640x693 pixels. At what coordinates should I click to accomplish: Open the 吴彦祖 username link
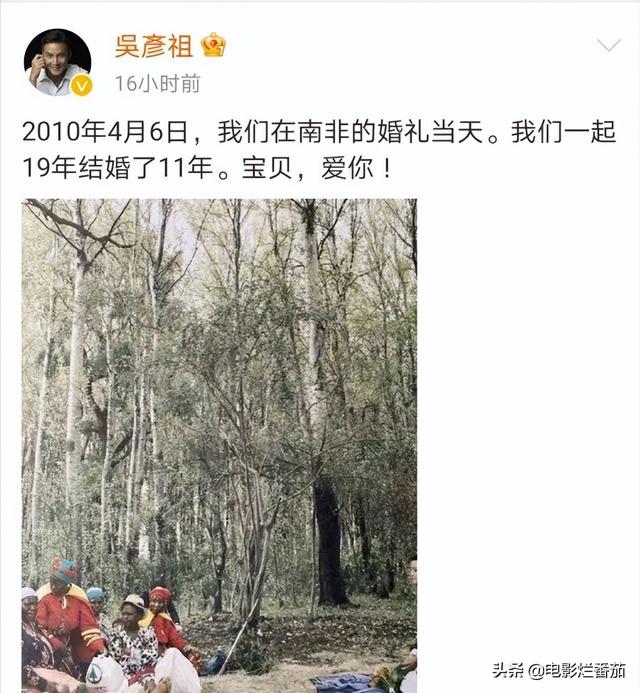tap(153, 46)
